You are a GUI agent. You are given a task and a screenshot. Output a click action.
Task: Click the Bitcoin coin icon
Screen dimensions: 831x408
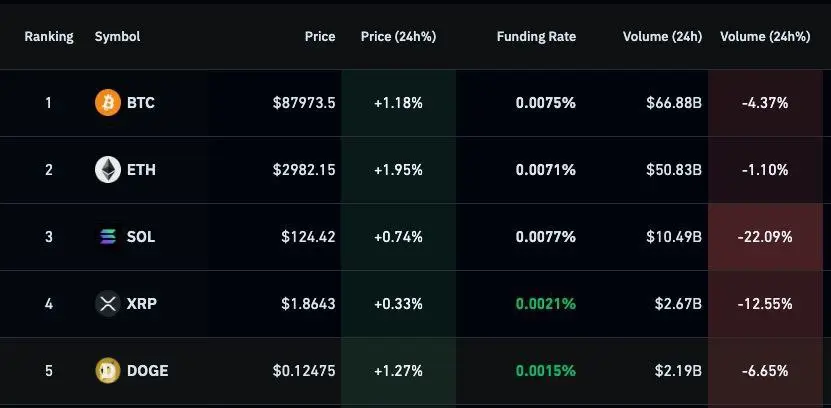pyautogui.click(x=107, y=102)
